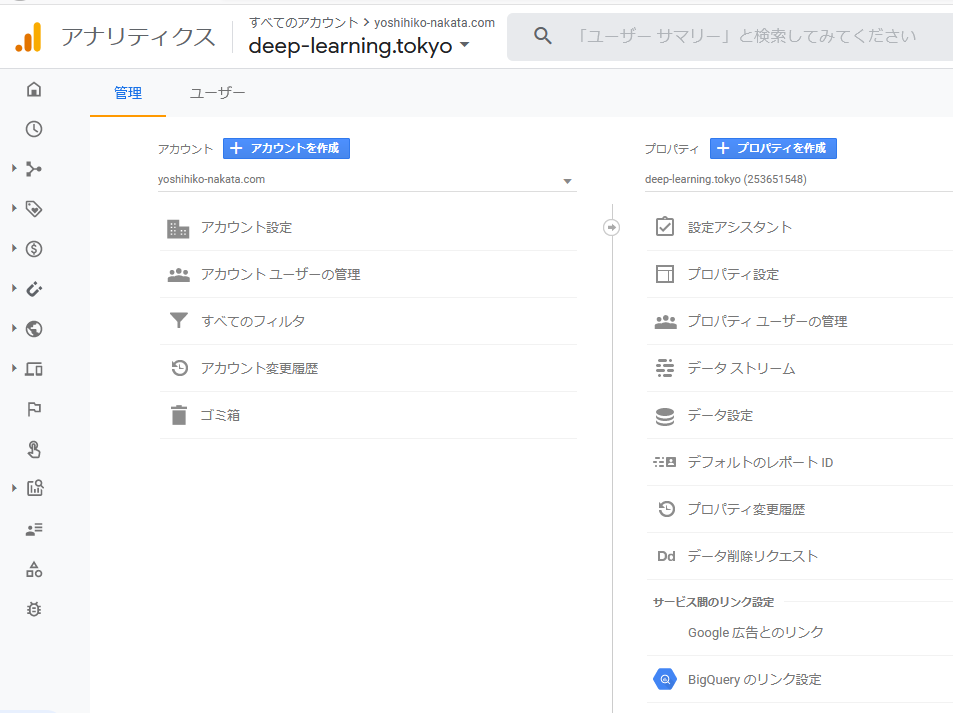Viewport: 953px width, 713px height.
Task: Click the circled arrow icon between columns
Action: coord(611,227)
